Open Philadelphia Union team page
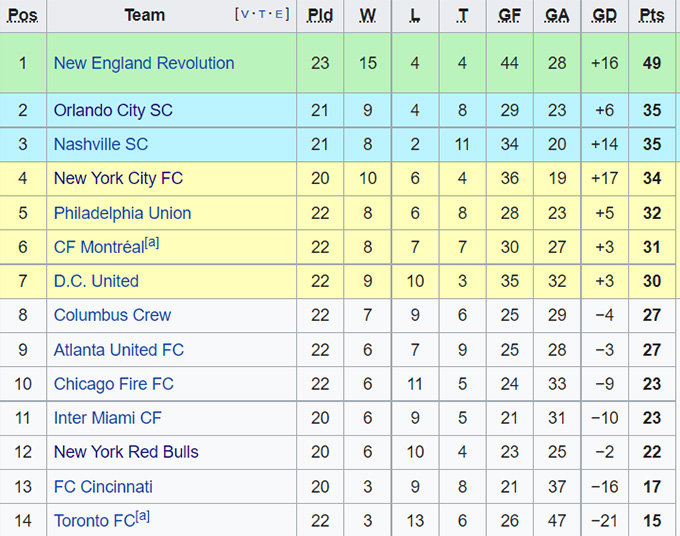680x536 pixels. (x=122, y=213)
